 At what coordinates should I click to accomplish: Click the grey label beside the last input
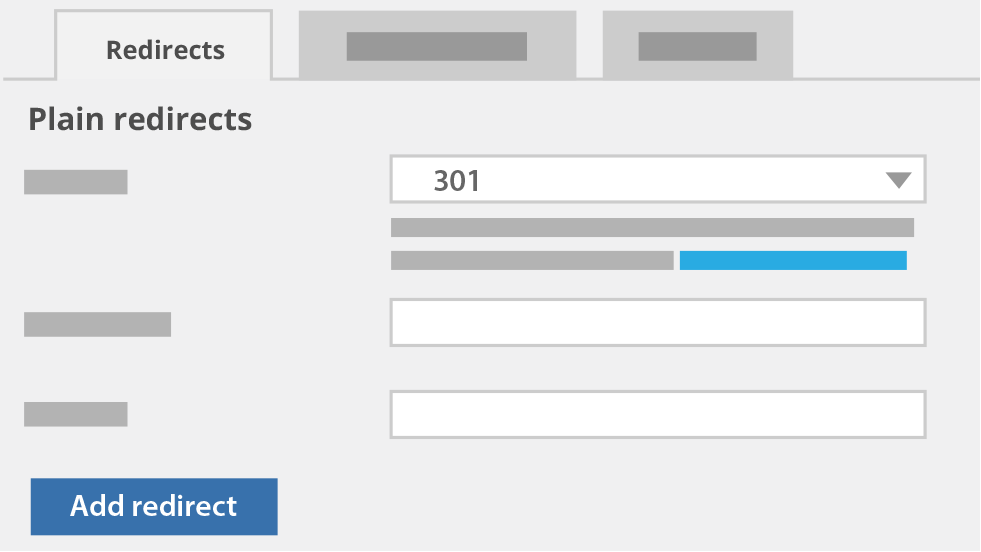(76, 414)
